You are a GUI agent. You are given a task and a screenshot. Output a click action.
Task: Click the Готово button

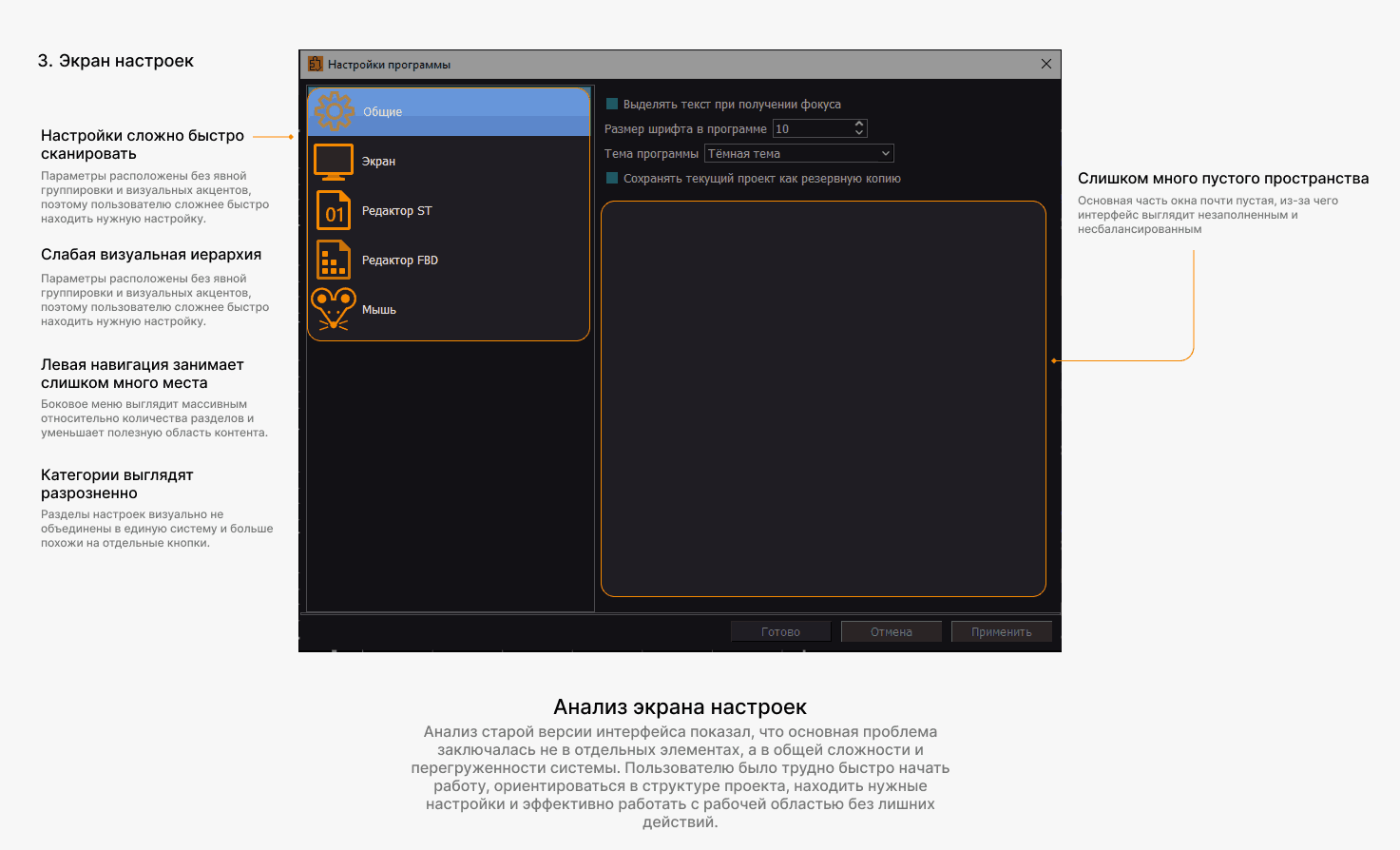780,631
